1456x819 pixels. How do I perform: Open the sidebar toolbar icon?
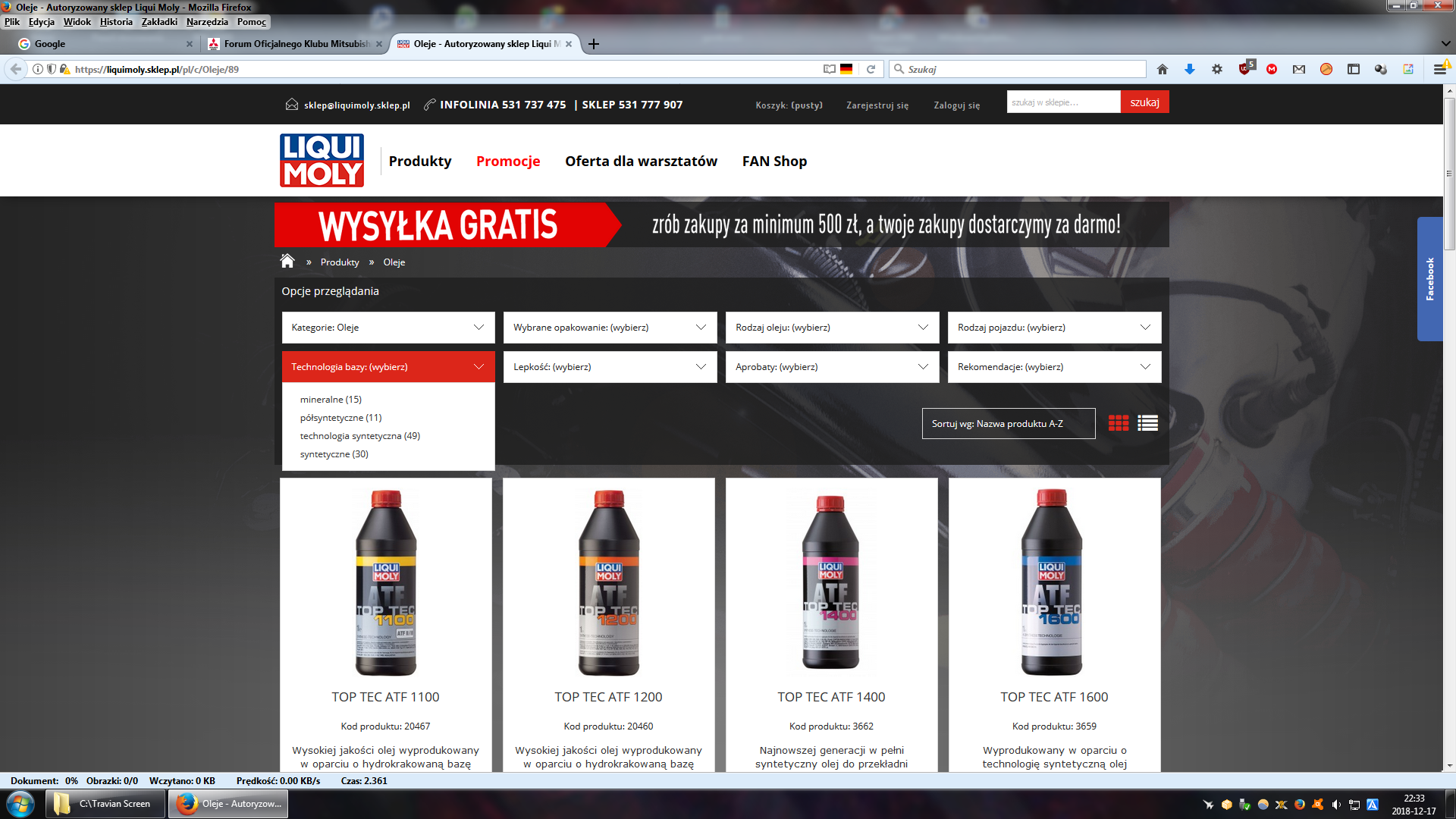pos(1354,69)
